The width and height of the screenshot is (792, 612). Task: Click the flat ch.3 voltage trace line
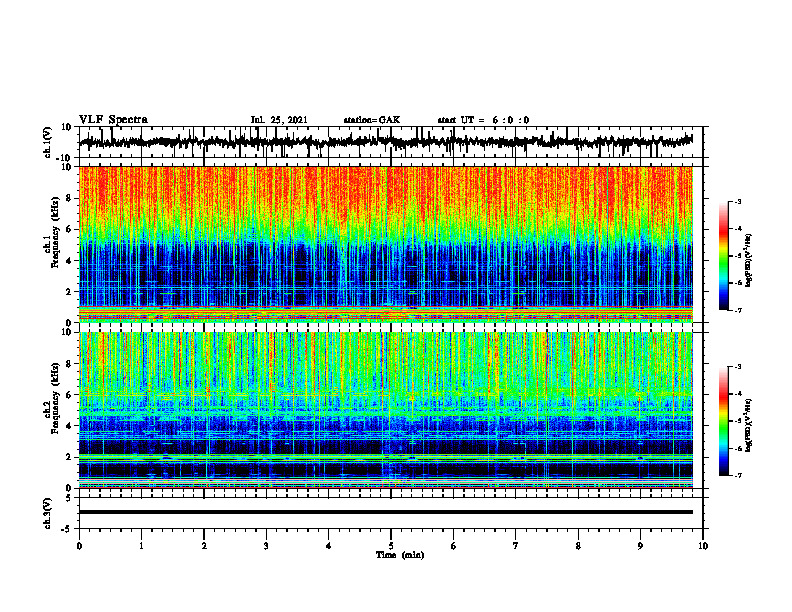(x=385, y=512)
